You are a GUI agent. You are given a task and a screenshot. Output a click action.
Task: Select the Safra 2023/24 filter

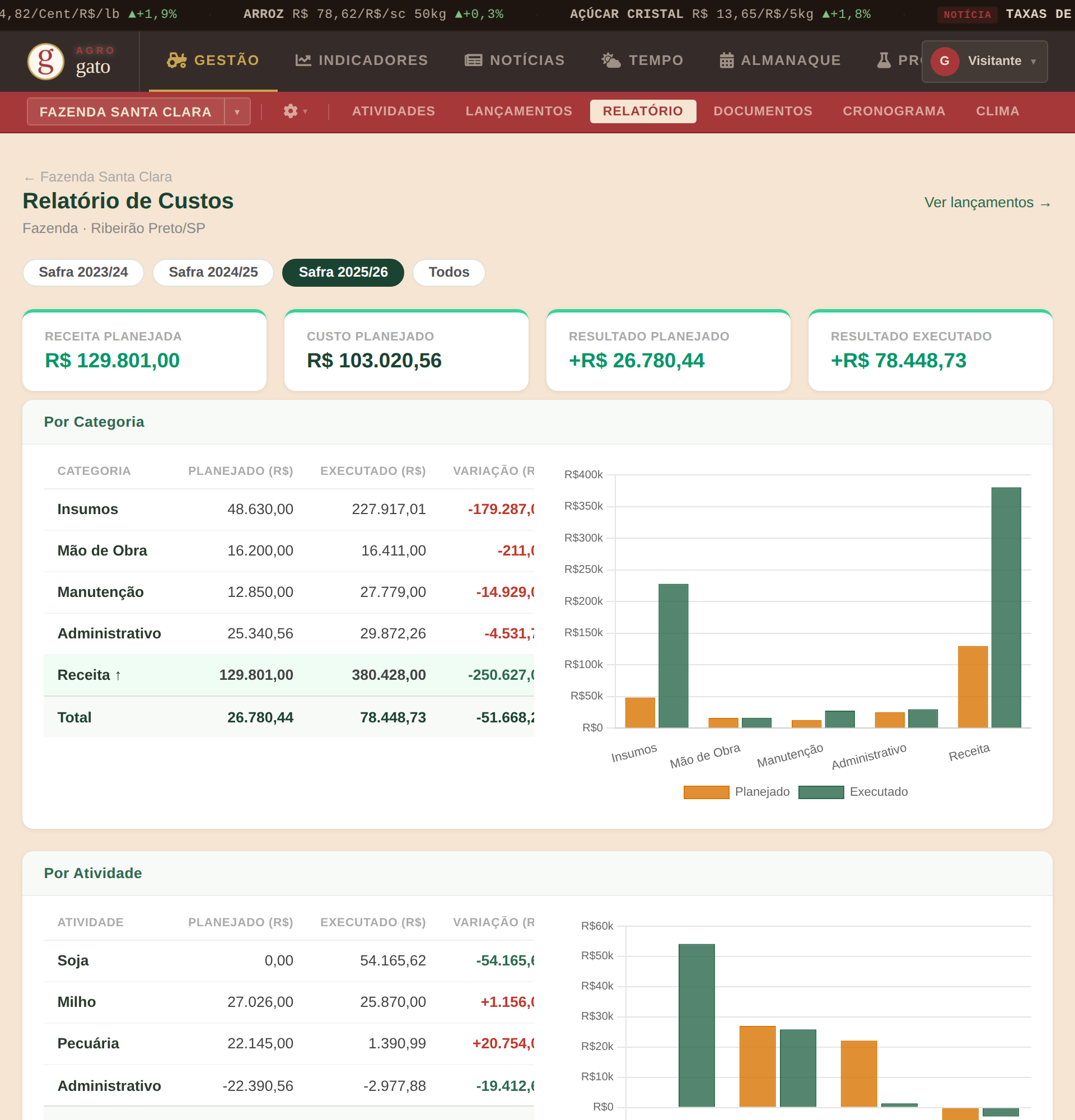coord(83,272)
